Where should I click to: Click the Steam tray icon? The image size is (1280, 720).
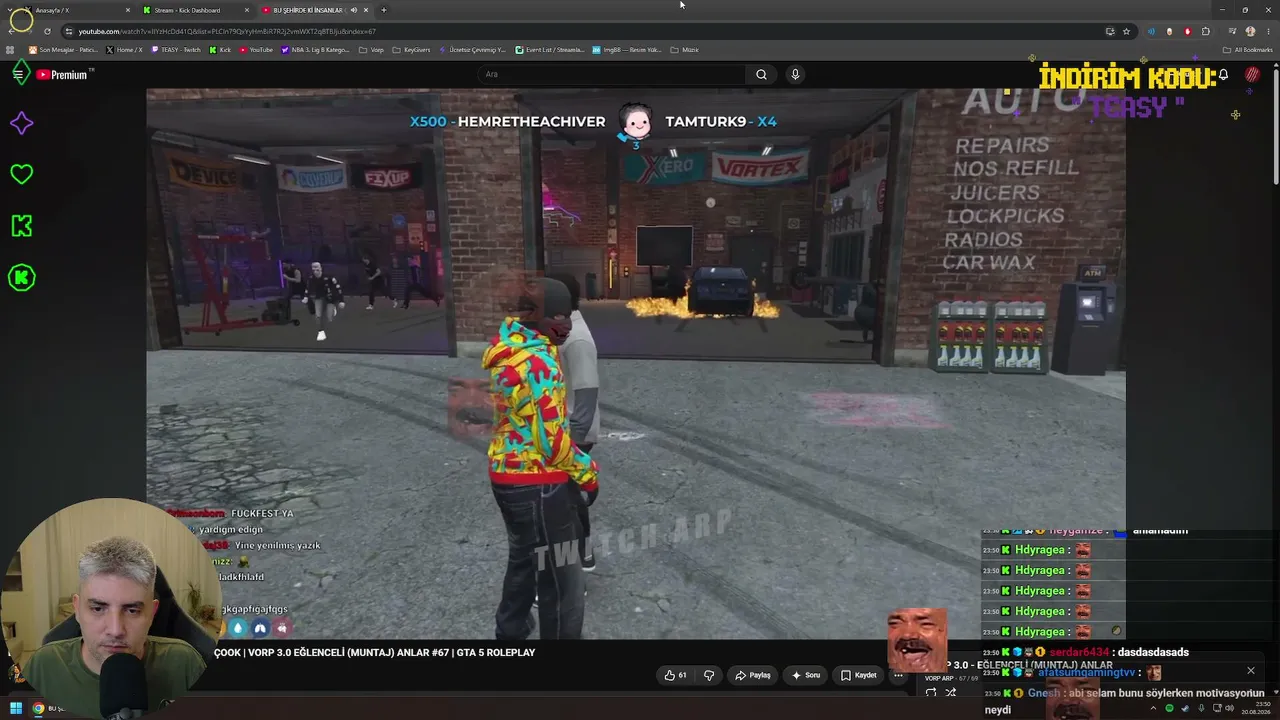pos(1184,709)
